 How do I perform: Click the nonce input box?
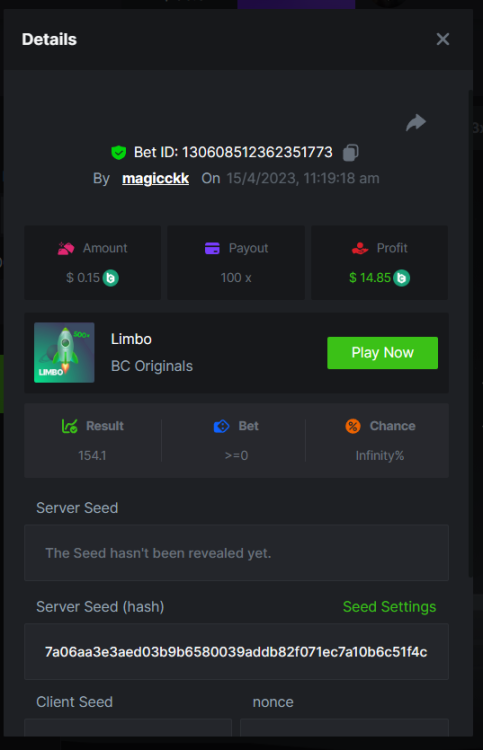(344, 728)
